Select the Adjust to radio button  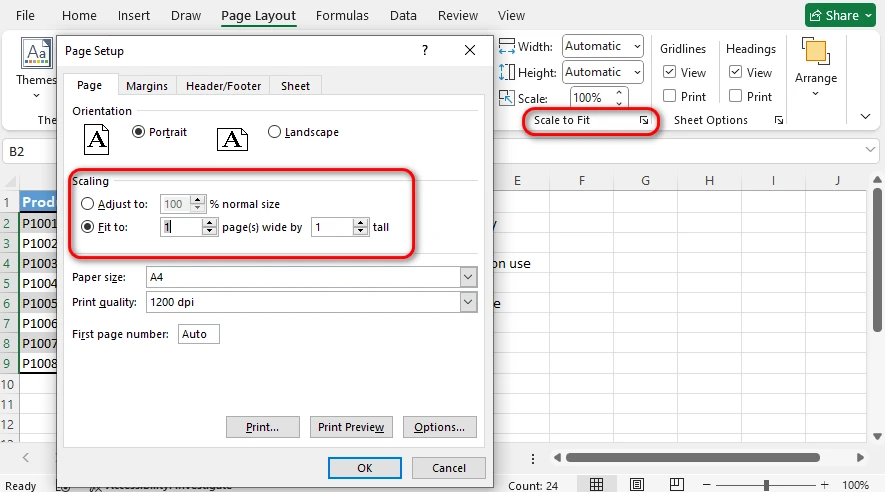coord(87,204)
